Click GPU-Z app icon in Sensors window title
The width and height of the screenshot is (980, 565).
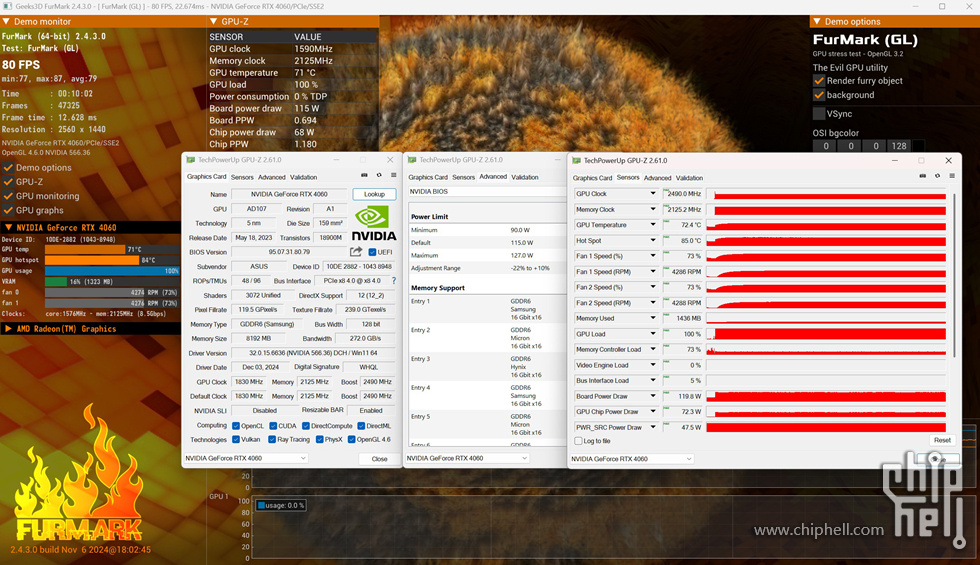pos(577,161)
